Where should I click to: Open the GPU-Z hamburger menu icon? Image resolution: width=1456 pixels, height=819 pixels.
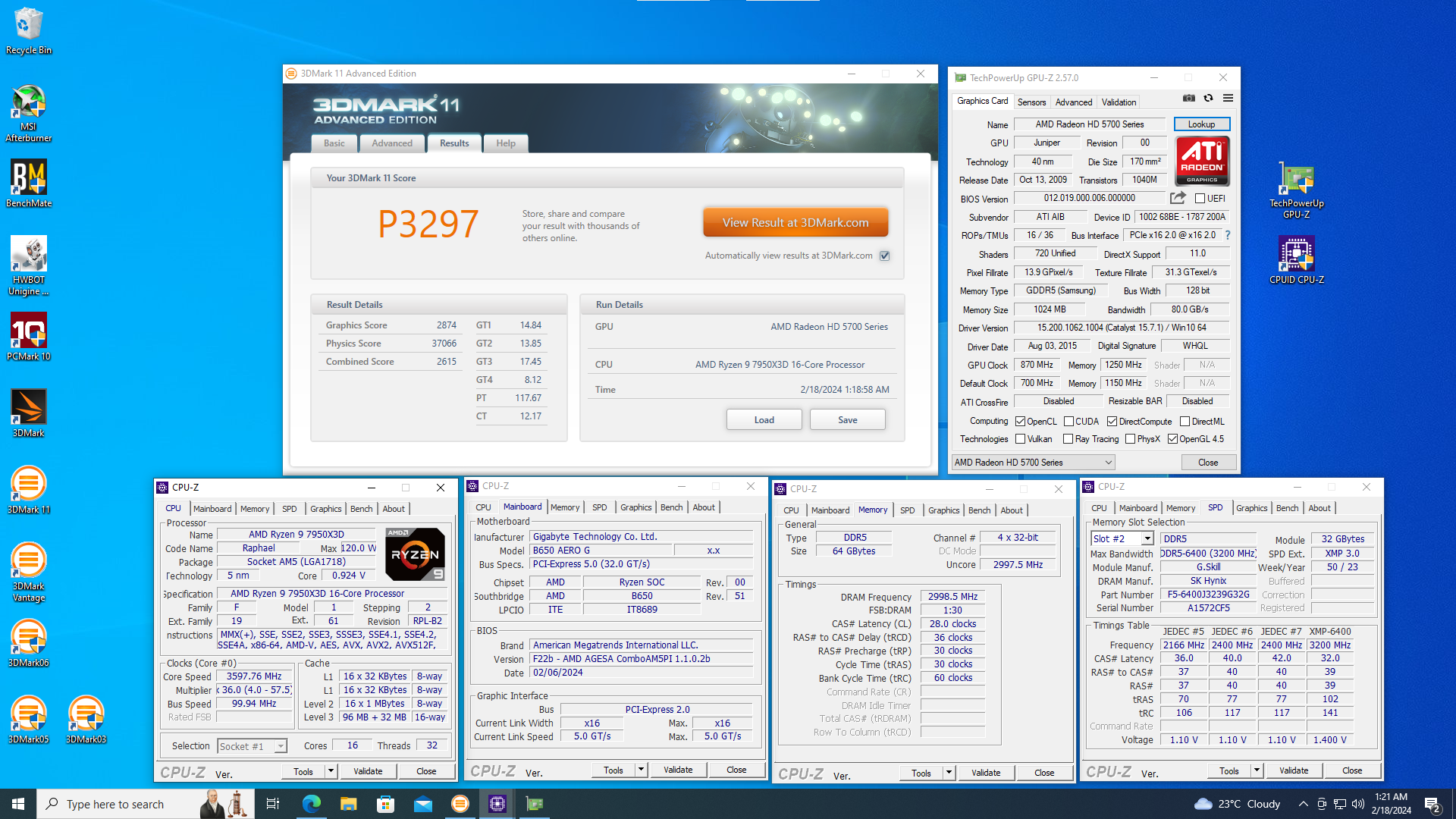pos(1228,99)
